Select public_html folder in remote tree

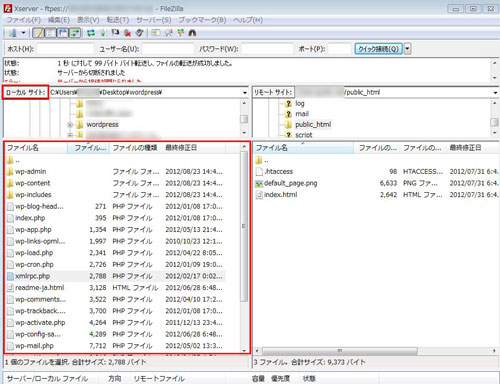tap(313, 124)
